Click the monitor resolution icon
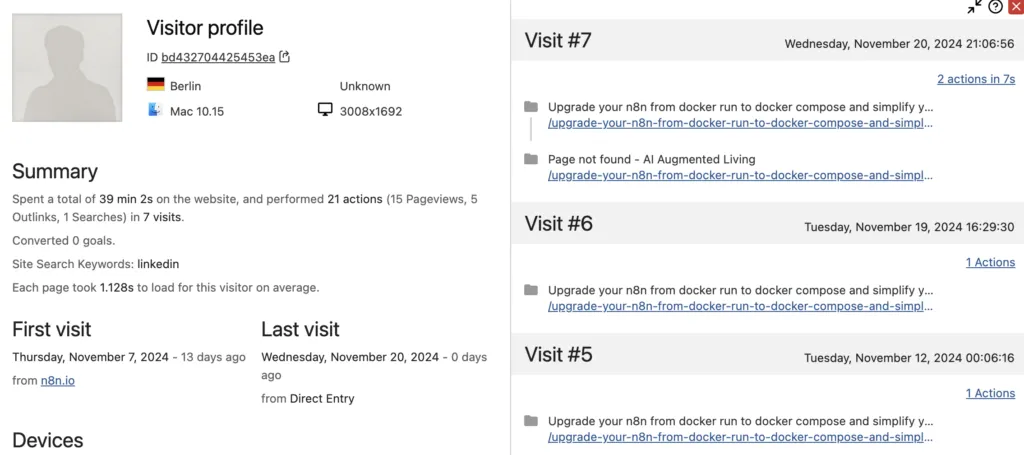 point(325,110)
